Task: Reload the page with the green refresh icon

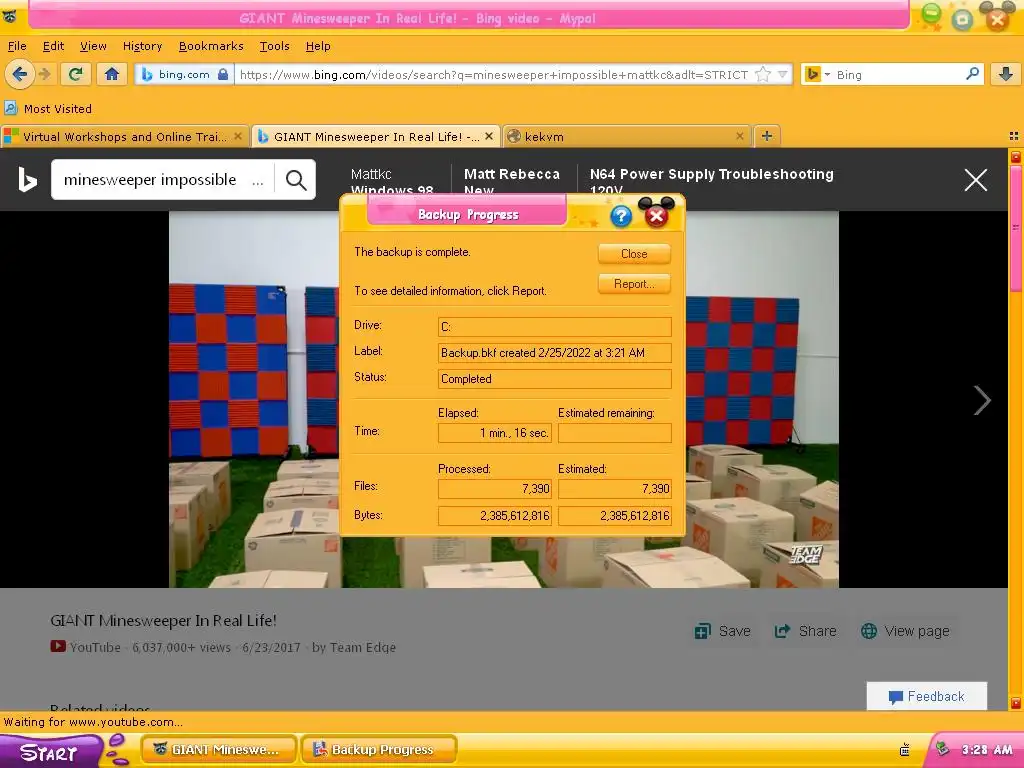Action: (x=76, y=74)
